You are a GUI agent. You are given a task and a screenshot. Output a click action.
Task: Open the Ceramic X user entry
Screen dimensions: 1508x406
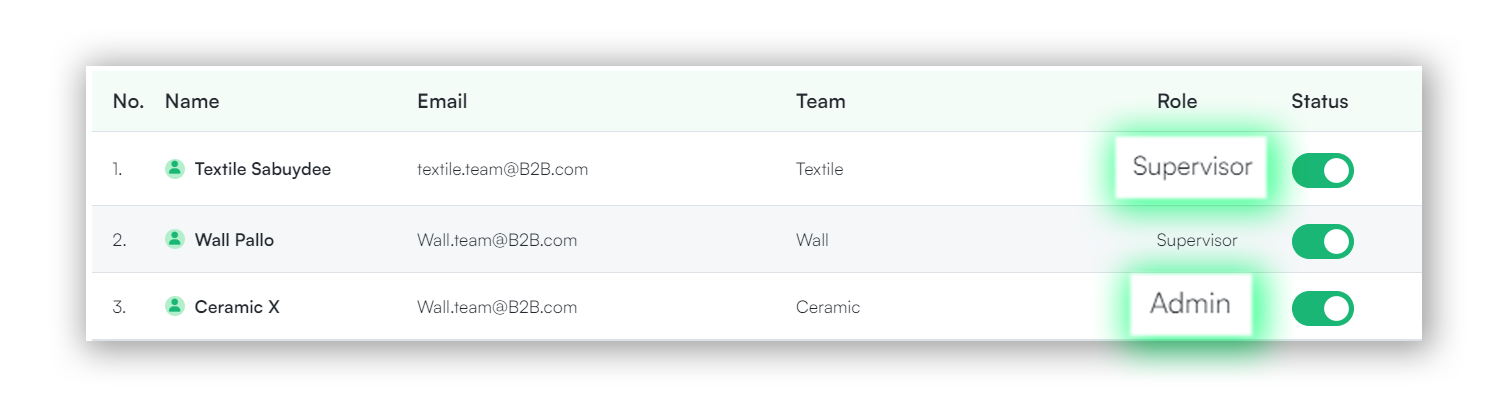[x=237, y=307]
